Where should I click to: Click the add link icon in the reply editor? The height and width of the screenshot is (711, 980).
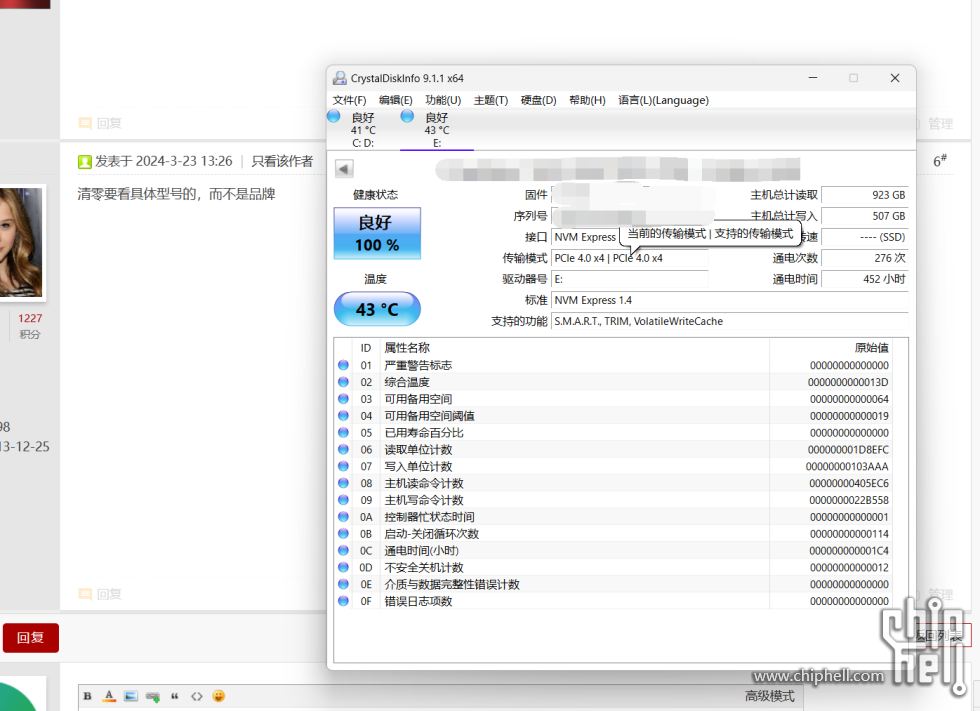(152, 696)
